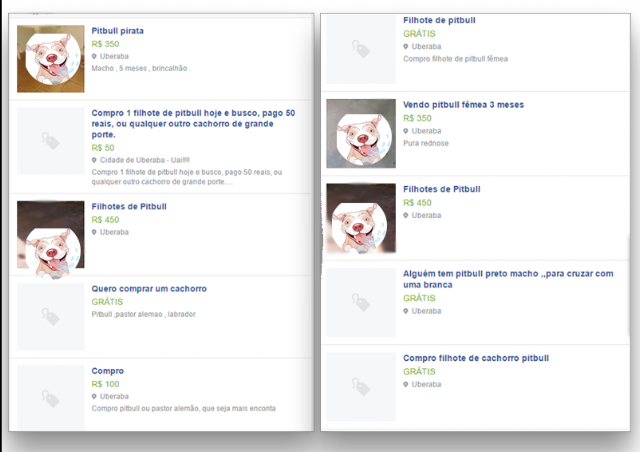Open right-column Filhotes de Pitbull title
Viewport: 640px width, 452px height.
tap(442, 189)
